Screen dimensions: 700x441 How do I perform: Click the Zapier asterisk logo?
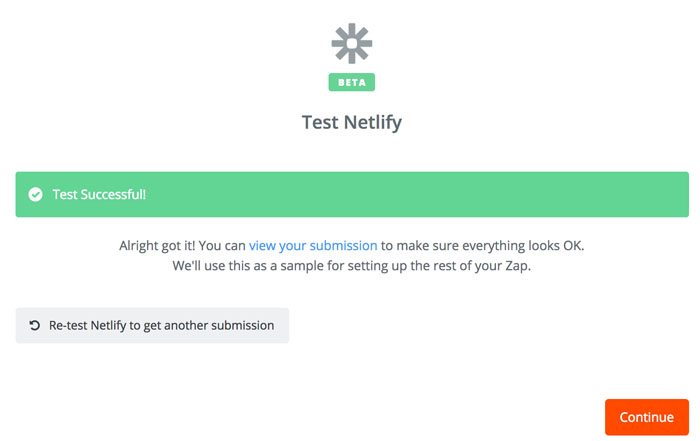coord(351,44)
